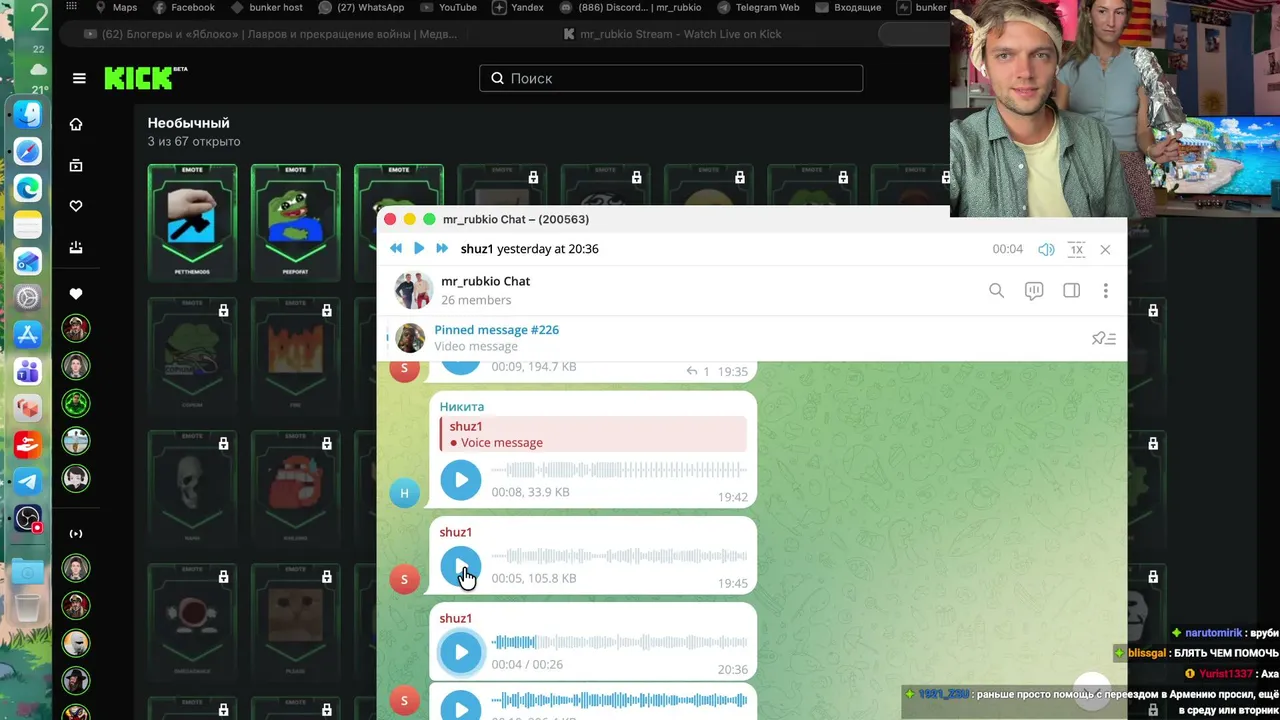Open Home in the Kick sidebar
The width and height of the screenshot is (1280, 720).
[x=76, y=124]
